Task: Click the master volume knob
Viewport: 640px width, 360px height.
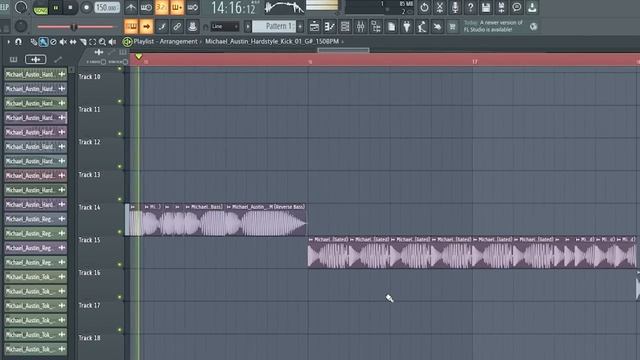Action: pos(21,7)
